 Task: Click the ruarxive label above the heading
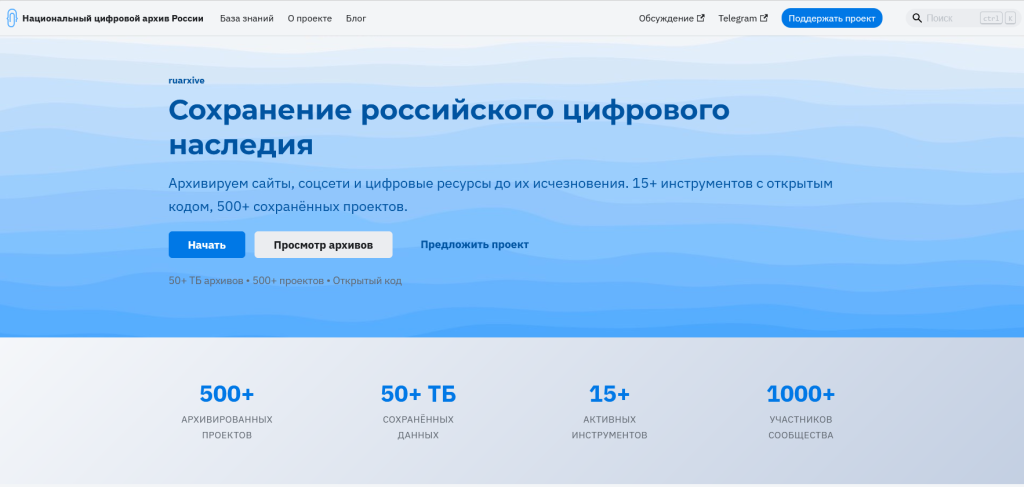[186, 80]
